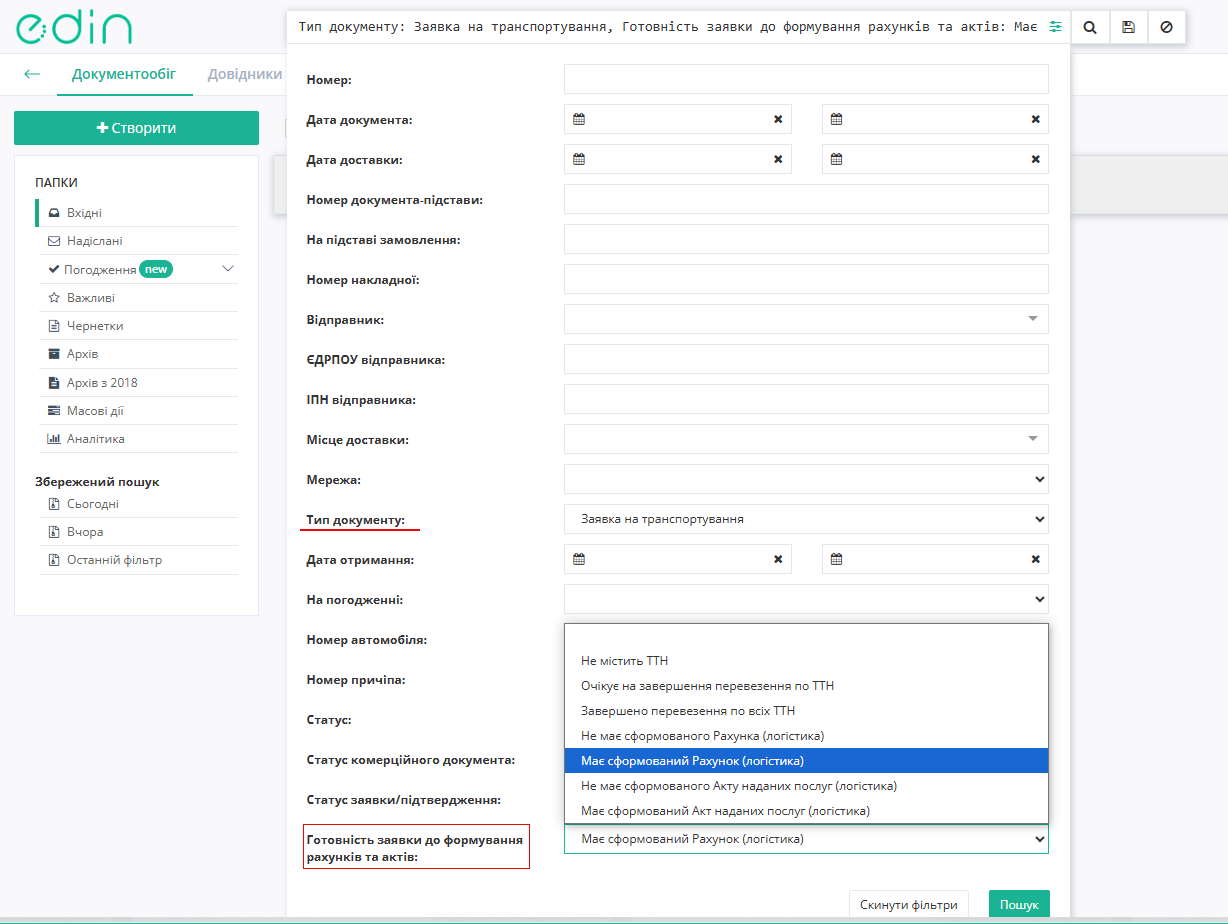Viewport: 1228px width, 924px height.
Task: Switch to the Довідники tab
Action: point(245,74)
